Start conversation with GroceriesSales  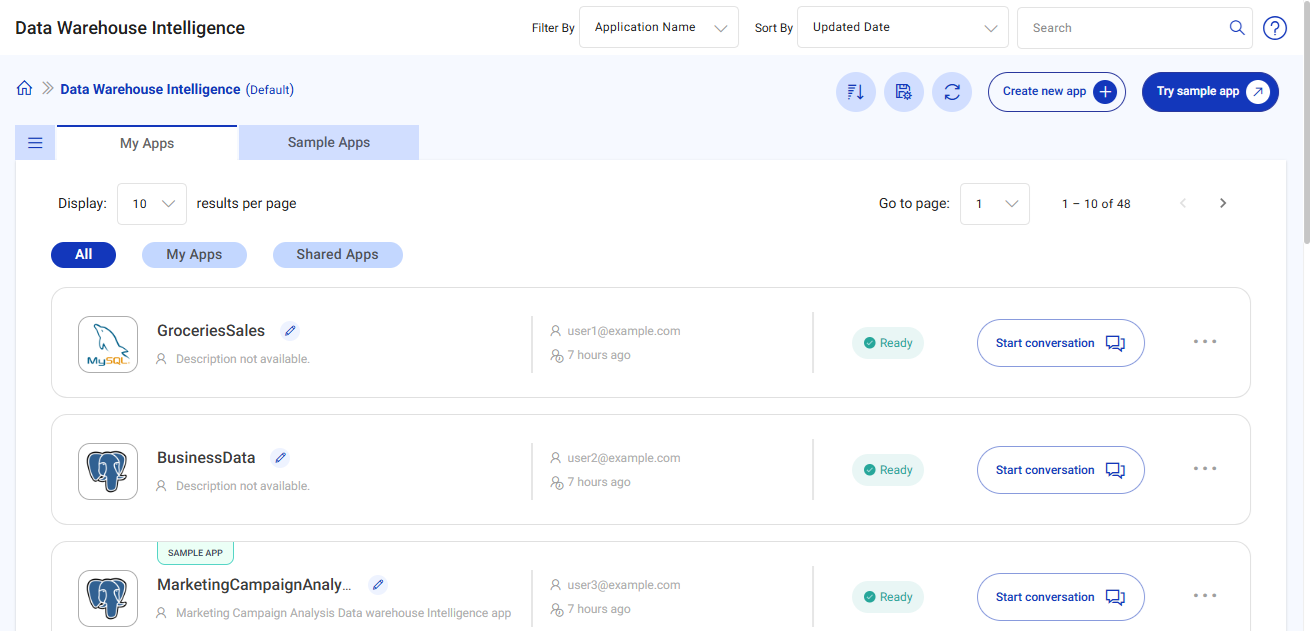pos(1060,342)
